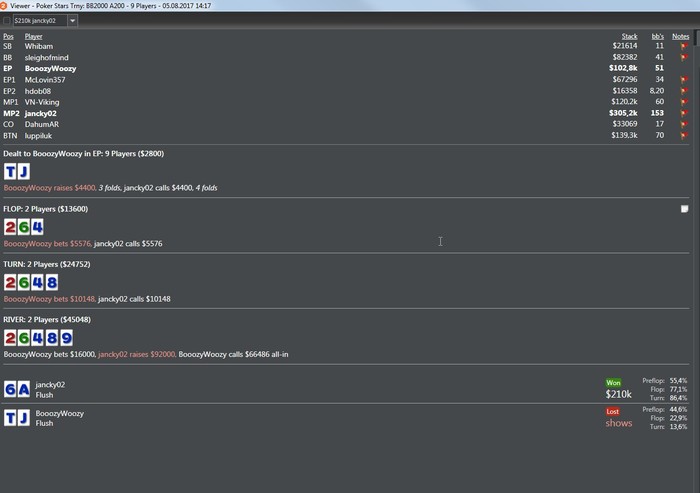Viewport: 700px width, 493px height.
Task: Sort by Pos column header
Action: (x=8, y=36)
